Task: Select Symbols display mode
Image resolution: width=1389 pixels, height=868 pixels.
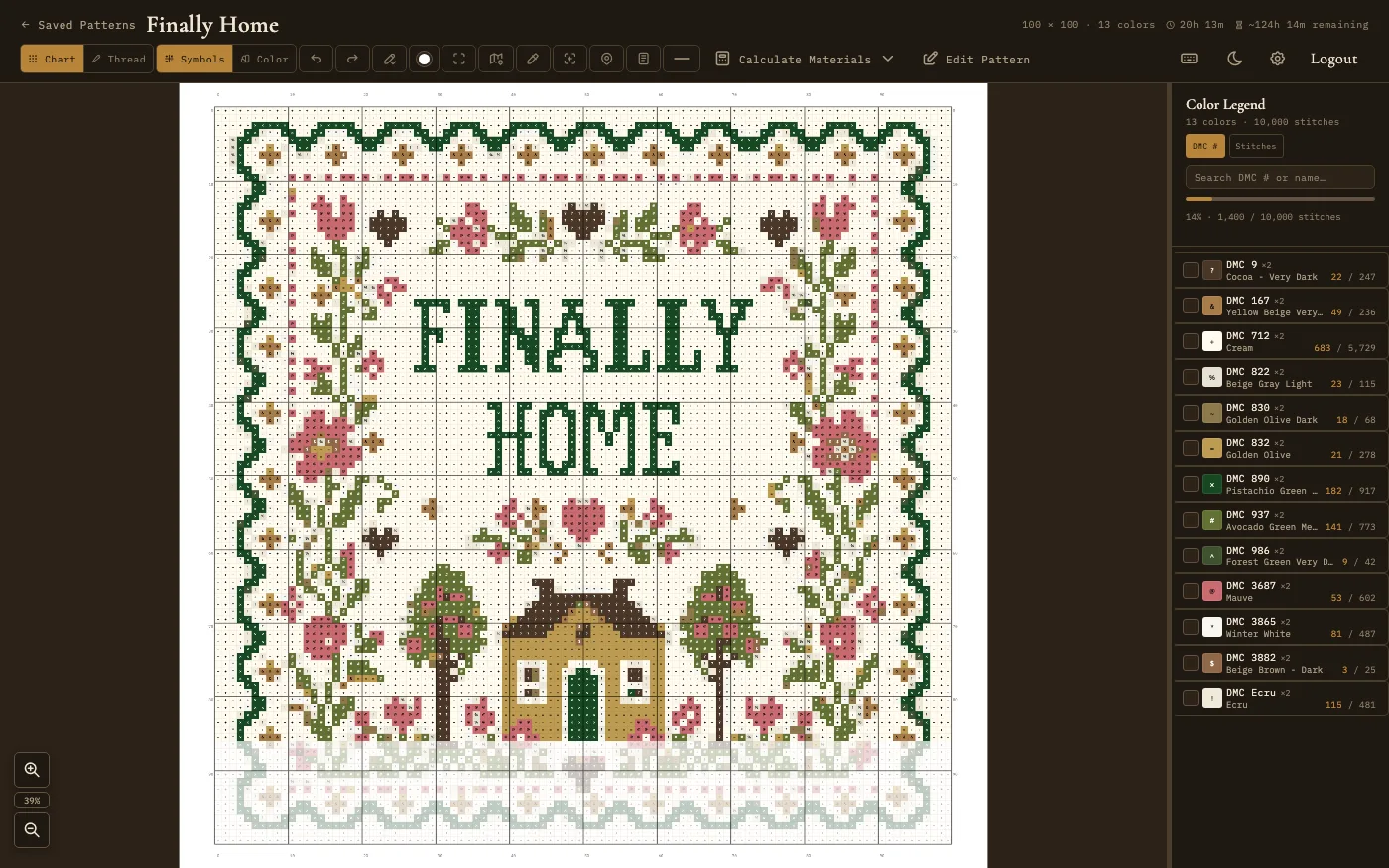Action: click(x=194, y=59)
